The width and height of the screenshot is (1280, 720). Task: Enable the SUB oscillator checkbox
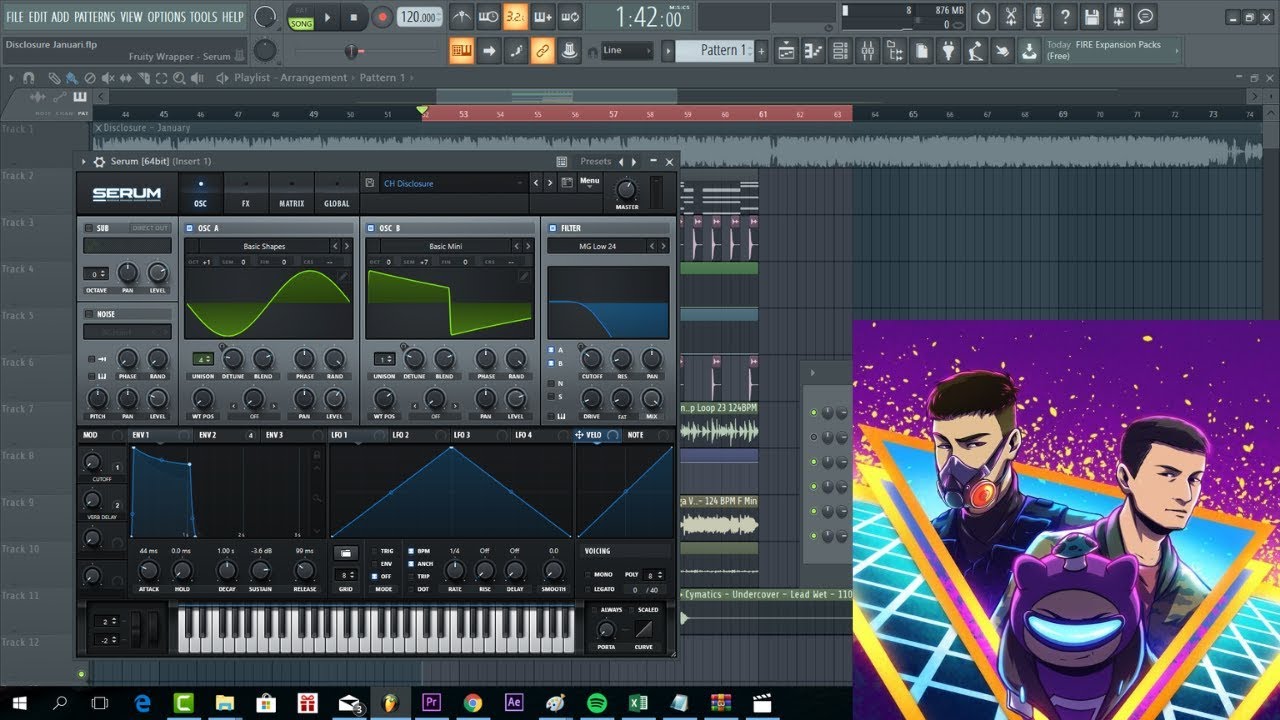coord(89,228)
